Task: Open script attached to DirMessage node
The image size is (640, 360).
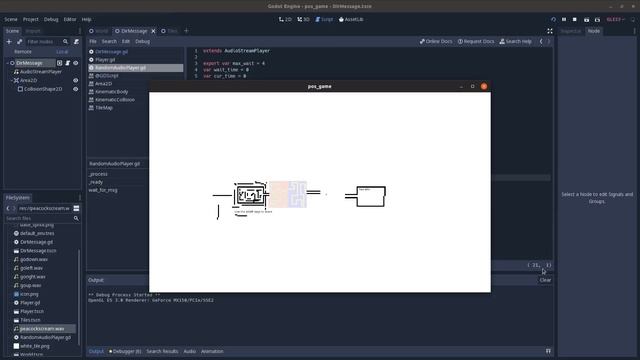Action: [x=68, y=63]
